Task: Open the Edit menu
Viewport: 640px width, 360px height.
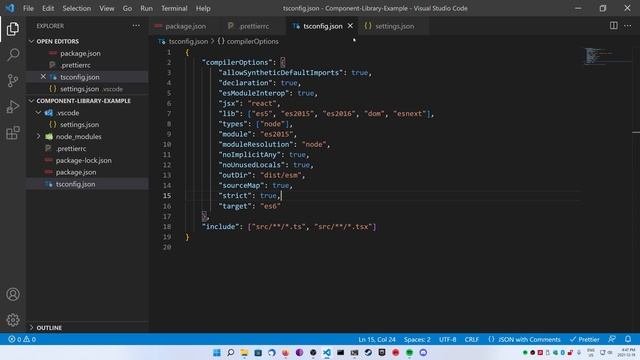Action: pos(48,8)
